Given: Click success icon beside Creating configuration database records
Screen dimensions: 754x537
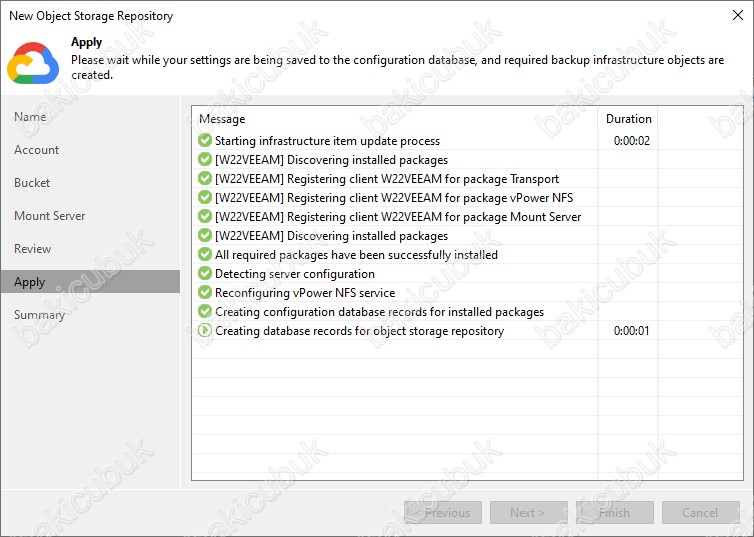Looking at the screenshot, I should [x=205, y=312].
